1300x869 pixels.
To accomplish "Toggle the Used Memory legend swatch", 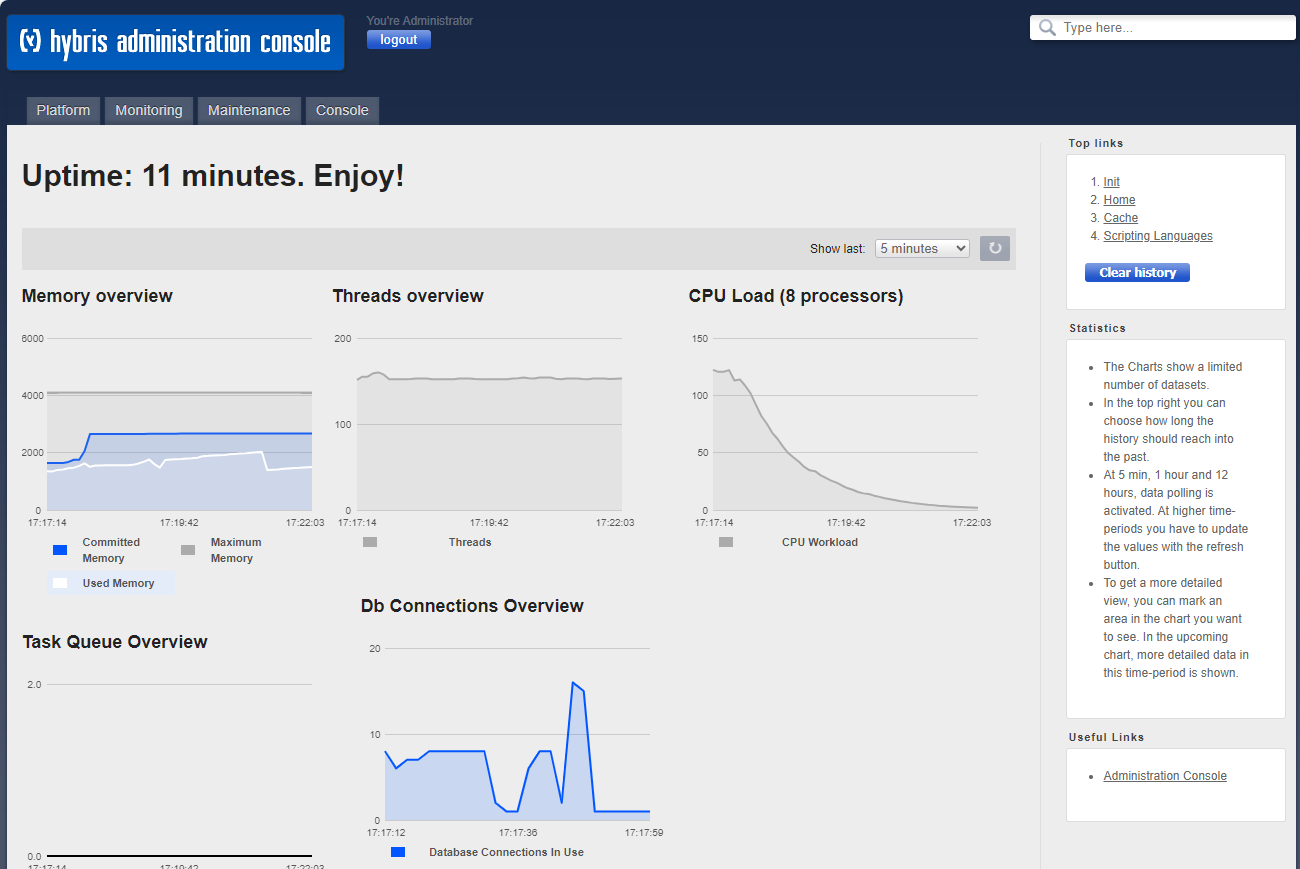I will pyautogui.click(x=60, y=583).
